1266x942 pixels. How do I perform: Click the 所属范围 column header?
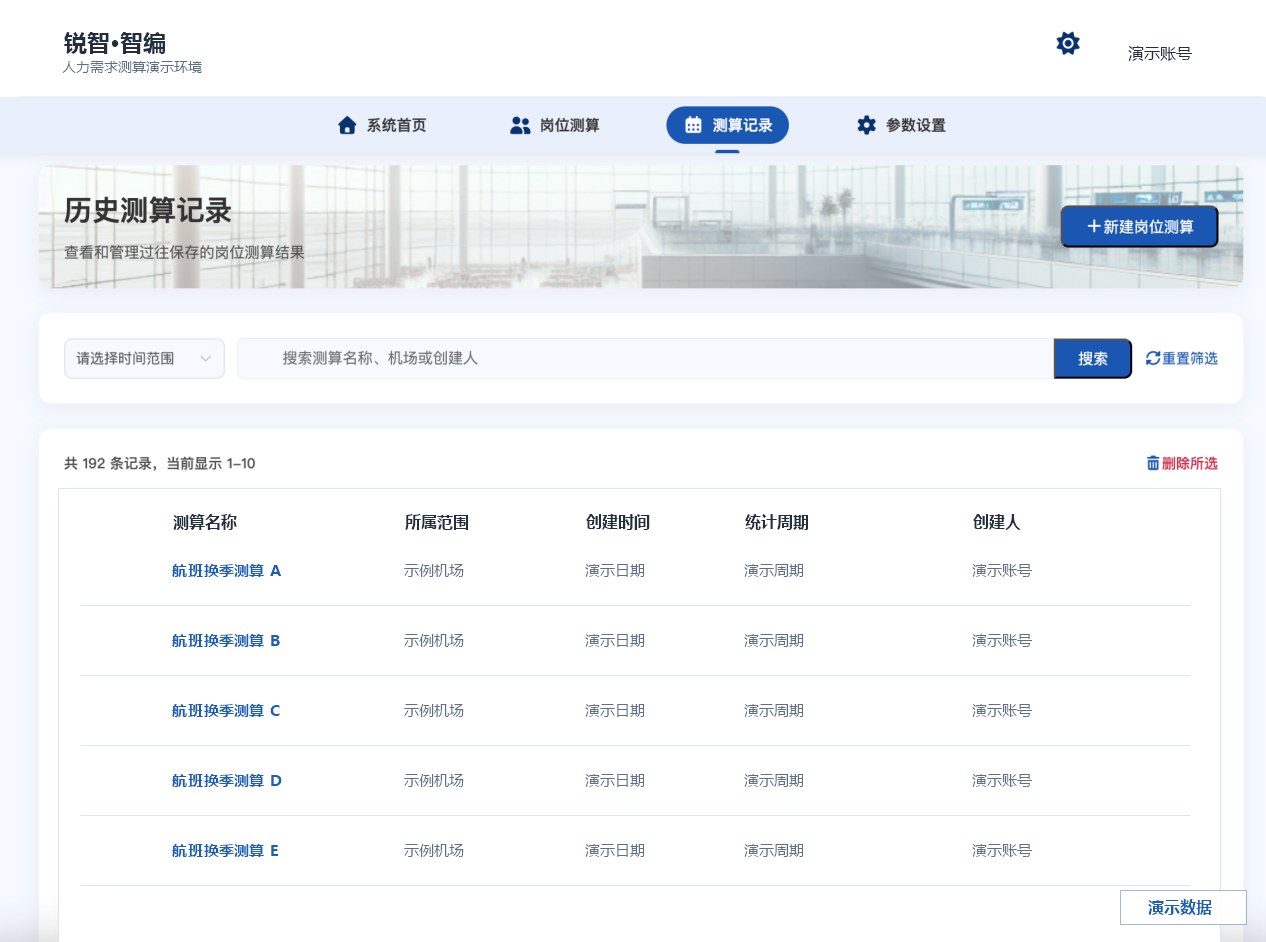pos(437,522)
